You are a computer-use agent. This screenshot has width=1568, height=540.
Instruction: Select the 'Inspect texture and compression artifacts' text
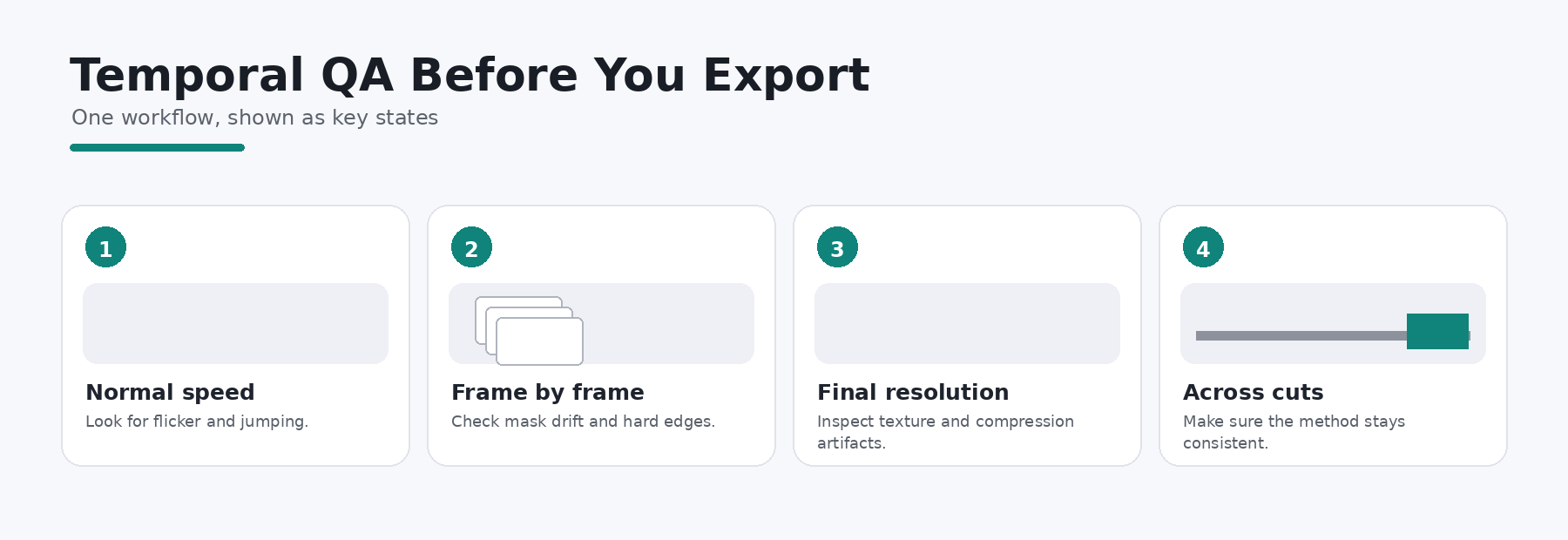pyautogui.click(x=945, y=432)
